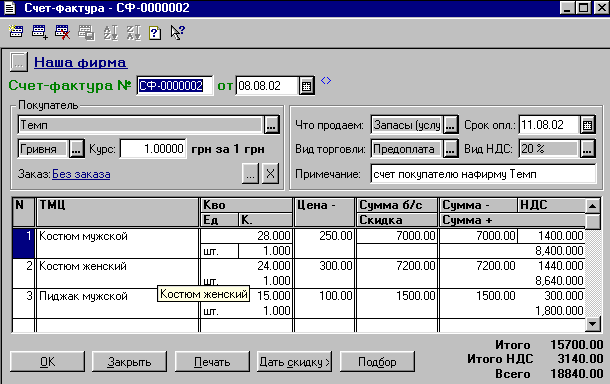Click the payment due date field 11.08.02
This screenshot has width=610, height=384.
coord(549,125)
